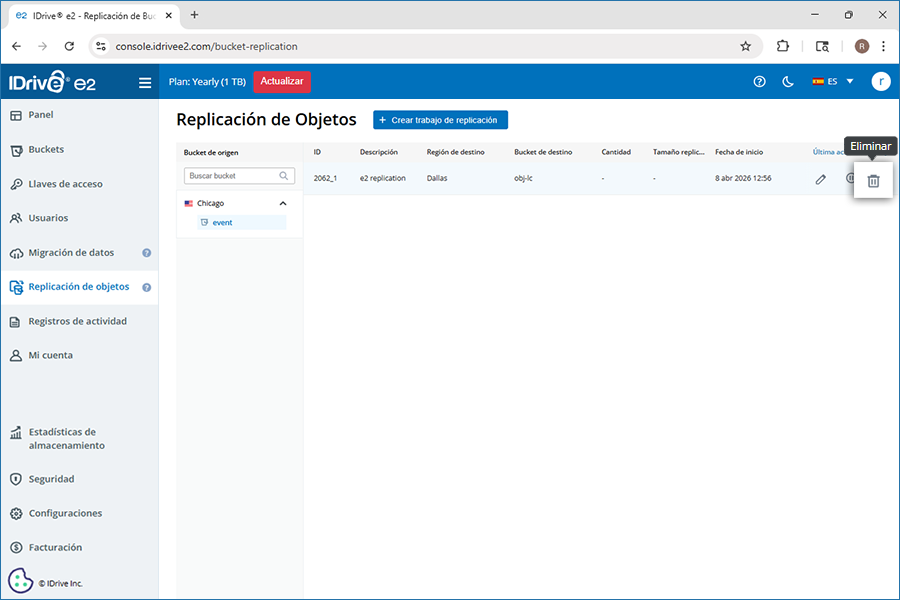Open the cookie settings icon at bottom left

(20, 581)
